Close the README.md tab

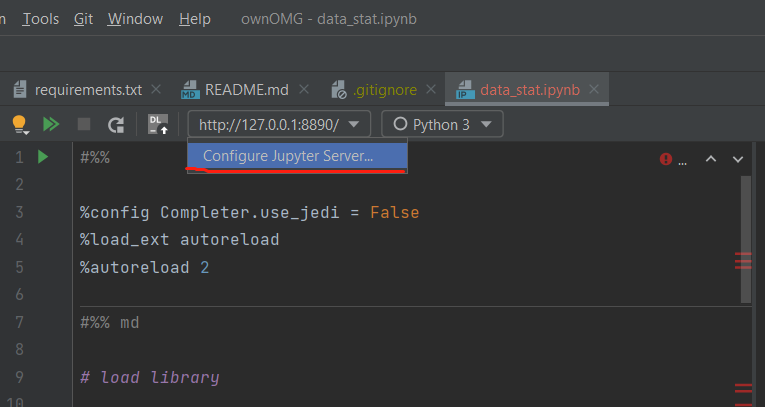(x=304, y=89)
